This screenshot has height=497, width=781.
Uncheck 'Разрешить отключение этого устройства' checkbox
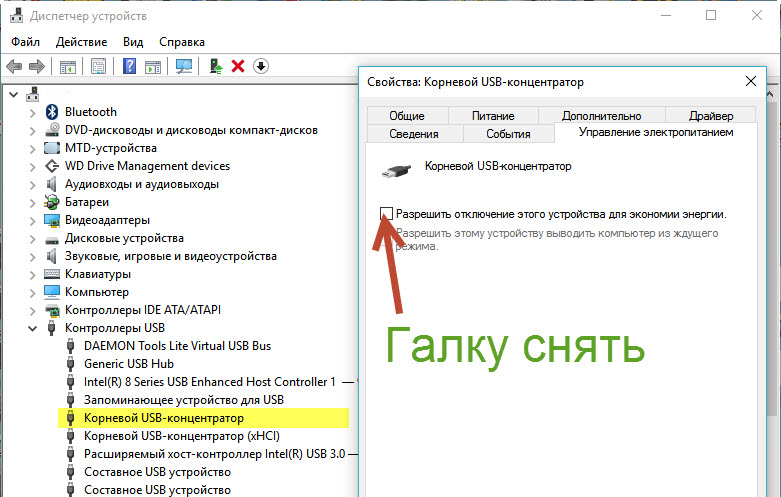pos(387,213)
